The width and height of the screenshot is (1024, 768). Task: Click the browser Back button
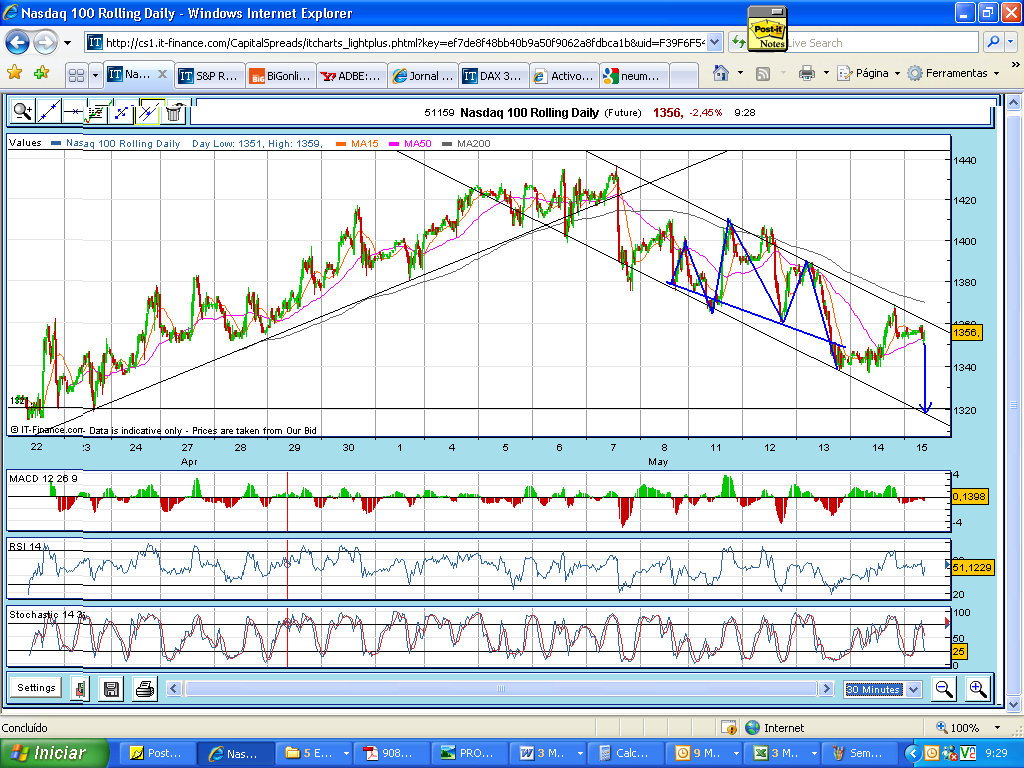[18, 43]
